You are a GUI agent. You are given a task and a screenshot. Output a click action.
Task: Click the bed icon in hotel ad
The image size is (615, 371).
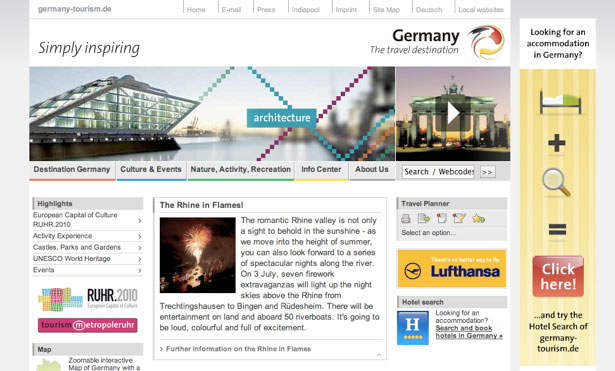click(560, 103)
